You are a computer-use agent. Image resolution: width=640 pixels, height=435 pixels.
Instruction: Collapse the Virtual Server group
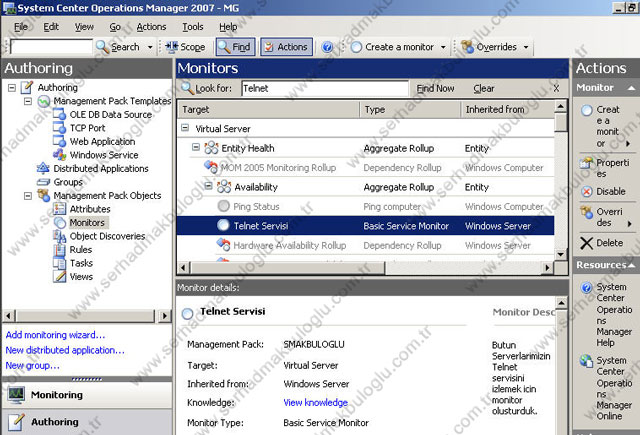click(x=185, y=128)
